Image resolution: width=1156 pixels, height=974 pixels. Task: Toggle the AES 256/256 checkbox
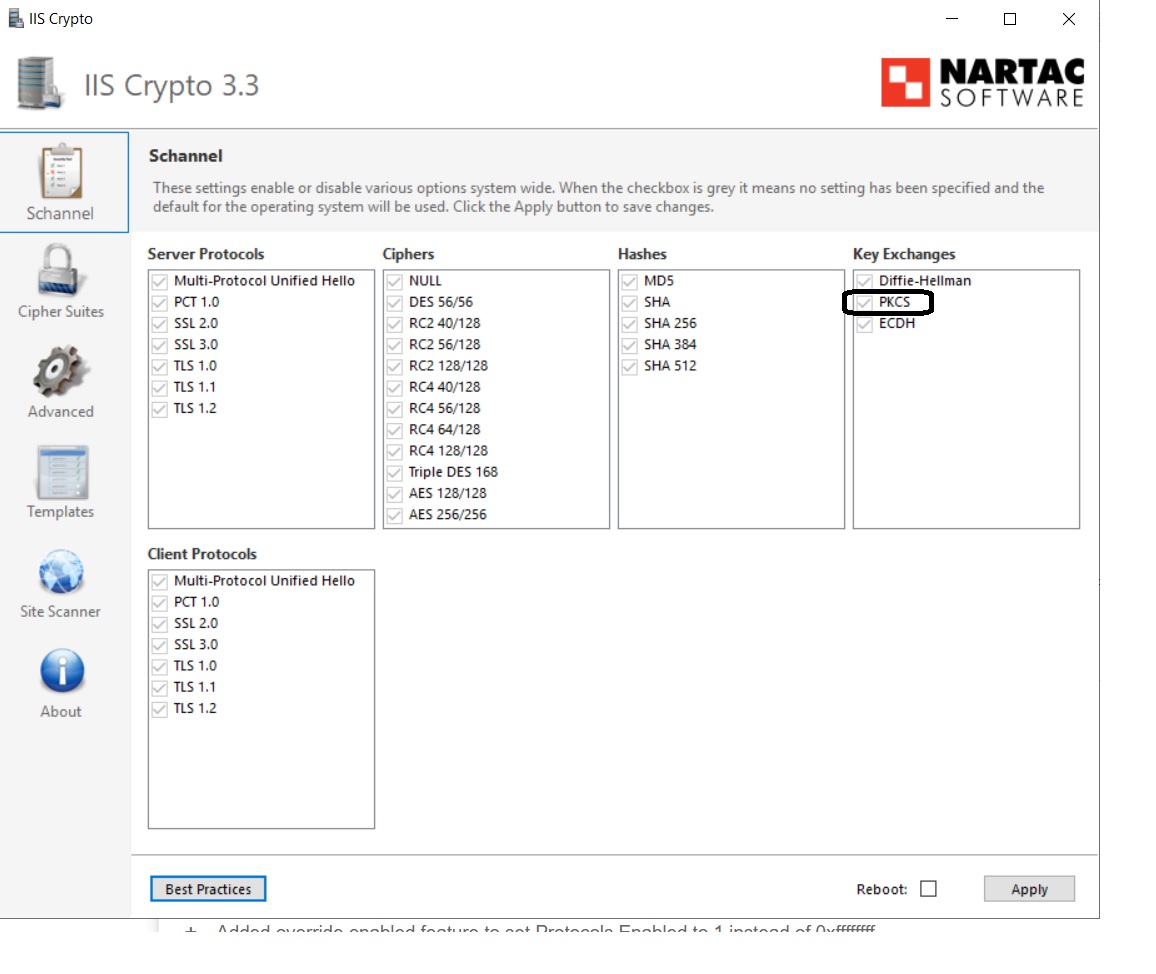394,516
